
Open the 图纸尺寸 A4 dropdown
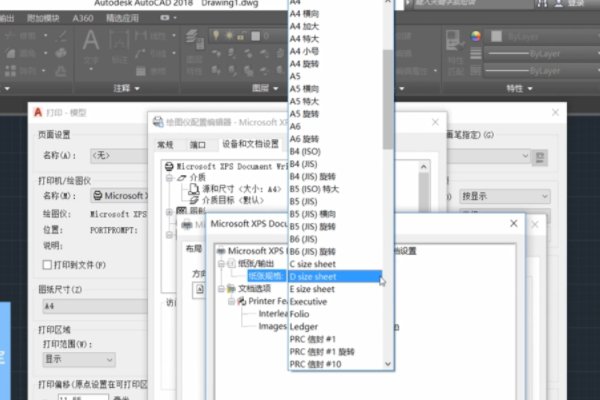(95, 306)
